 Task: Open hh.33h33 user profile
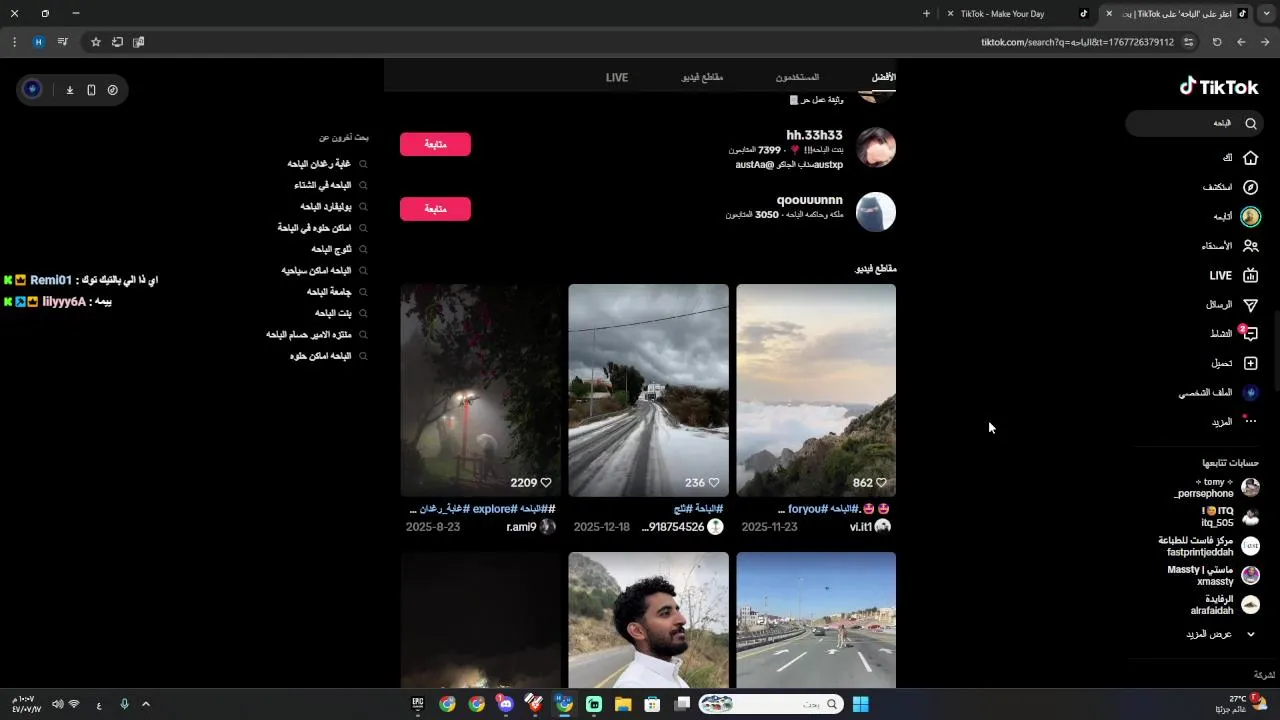click(x=814, y=135)
